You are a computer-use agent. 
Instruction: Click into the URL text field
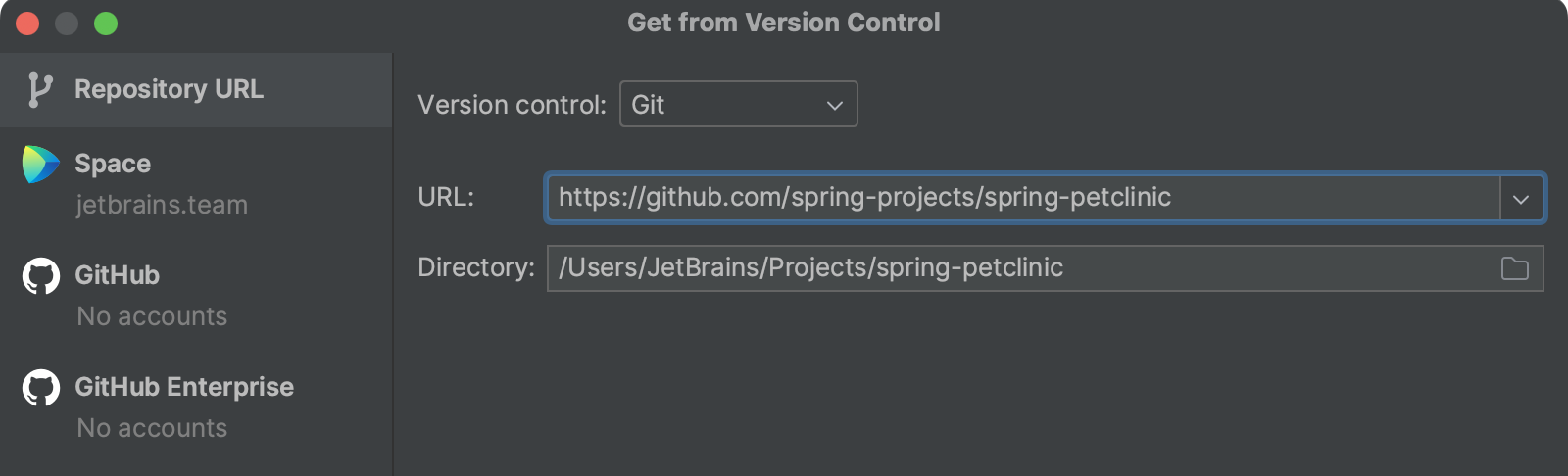point(1023,198)
